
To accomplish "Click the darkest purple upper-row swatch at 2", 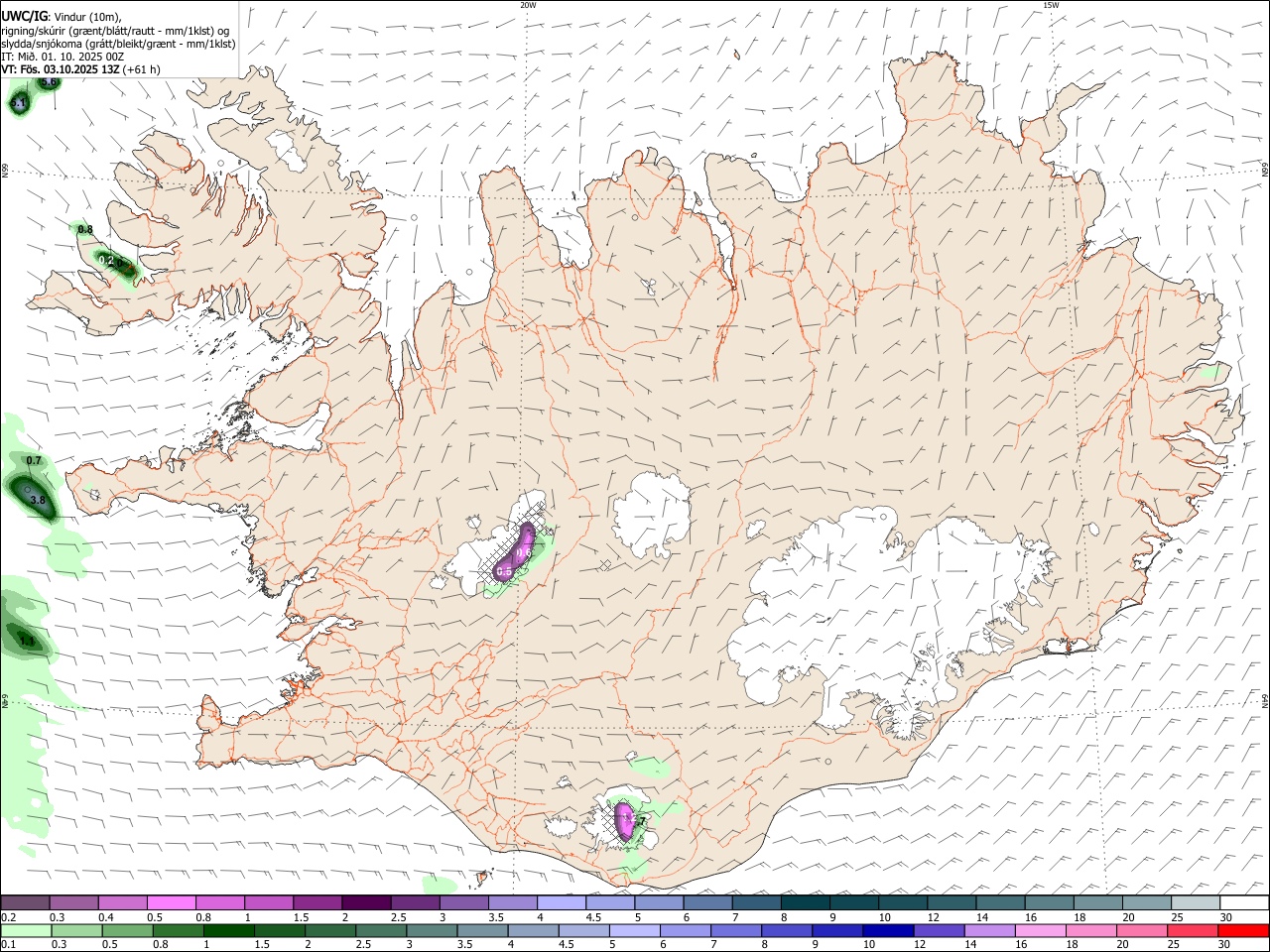I will click(365, 902).
